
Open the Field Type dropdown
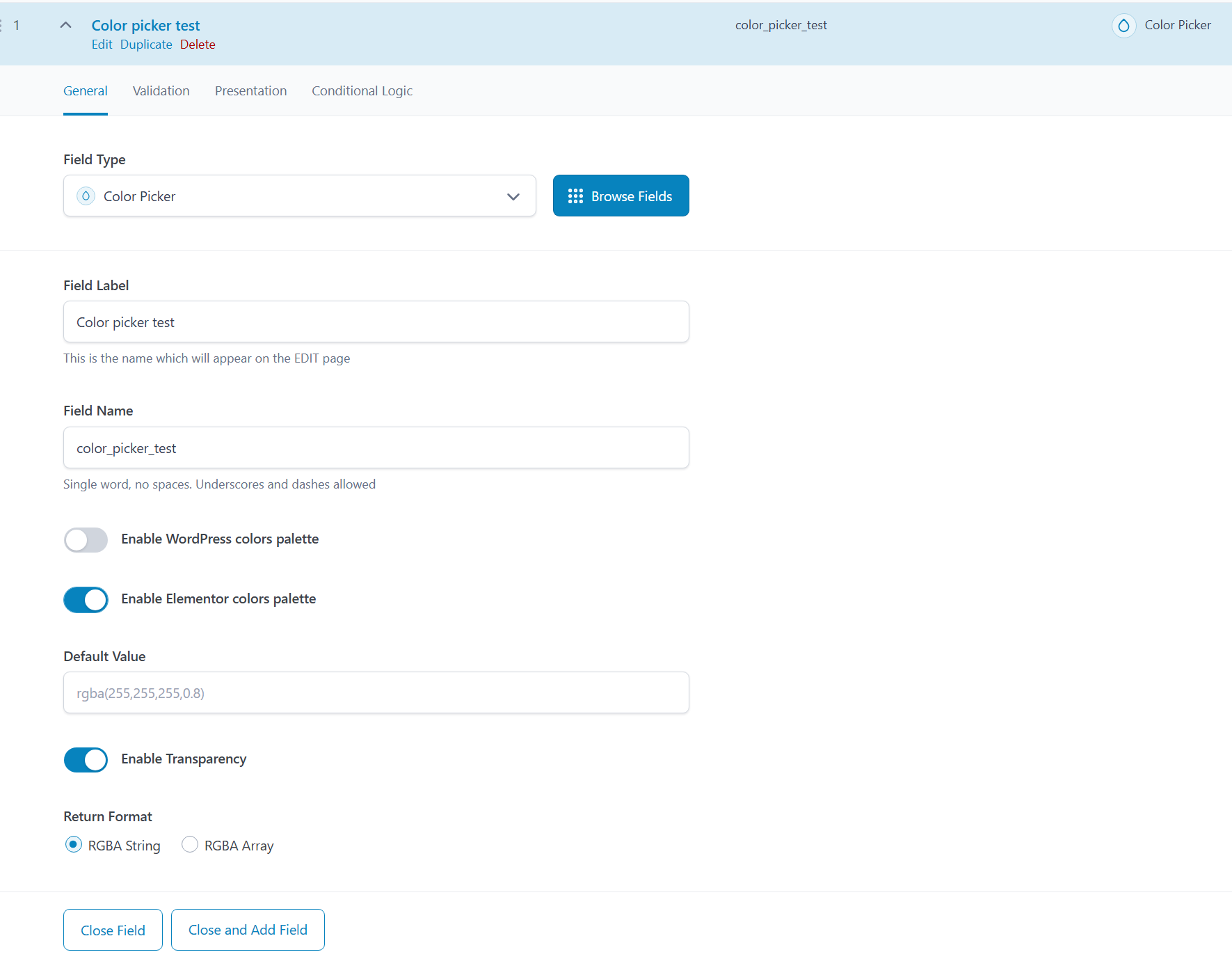pos(300,196)
